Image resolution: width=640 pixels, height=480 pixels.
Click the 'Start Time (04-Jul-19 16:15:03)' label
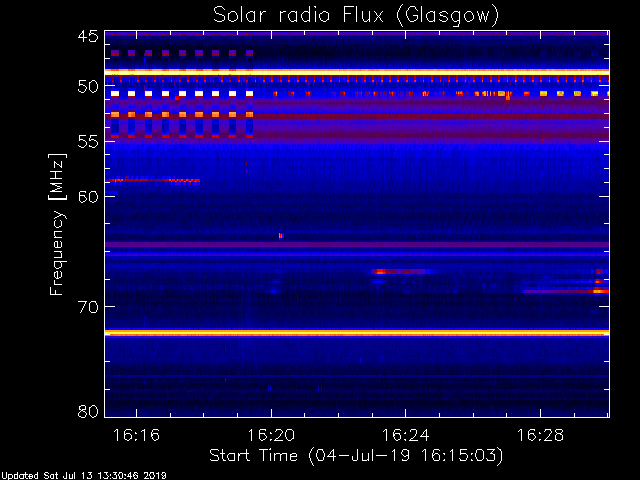(356, 455)
